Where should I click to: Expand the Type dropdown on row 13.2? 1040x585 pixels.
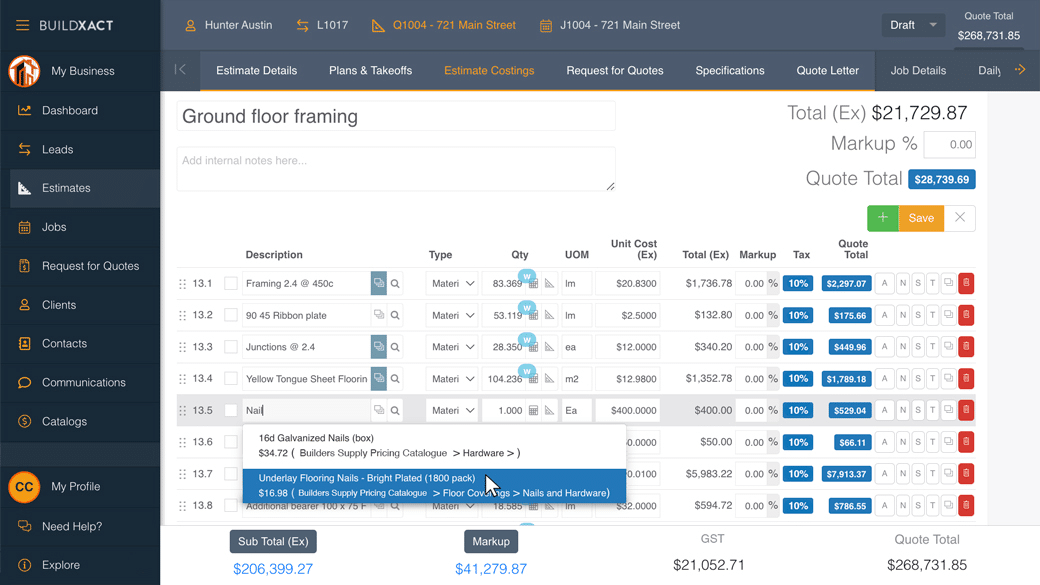pos(453,316)
